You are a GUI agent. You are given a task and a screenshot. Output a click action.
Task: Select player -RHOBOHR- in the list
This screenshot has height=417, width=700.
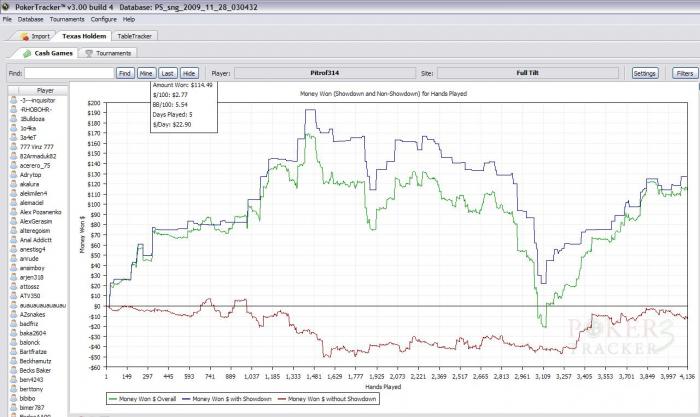click(x=36, y=110)
